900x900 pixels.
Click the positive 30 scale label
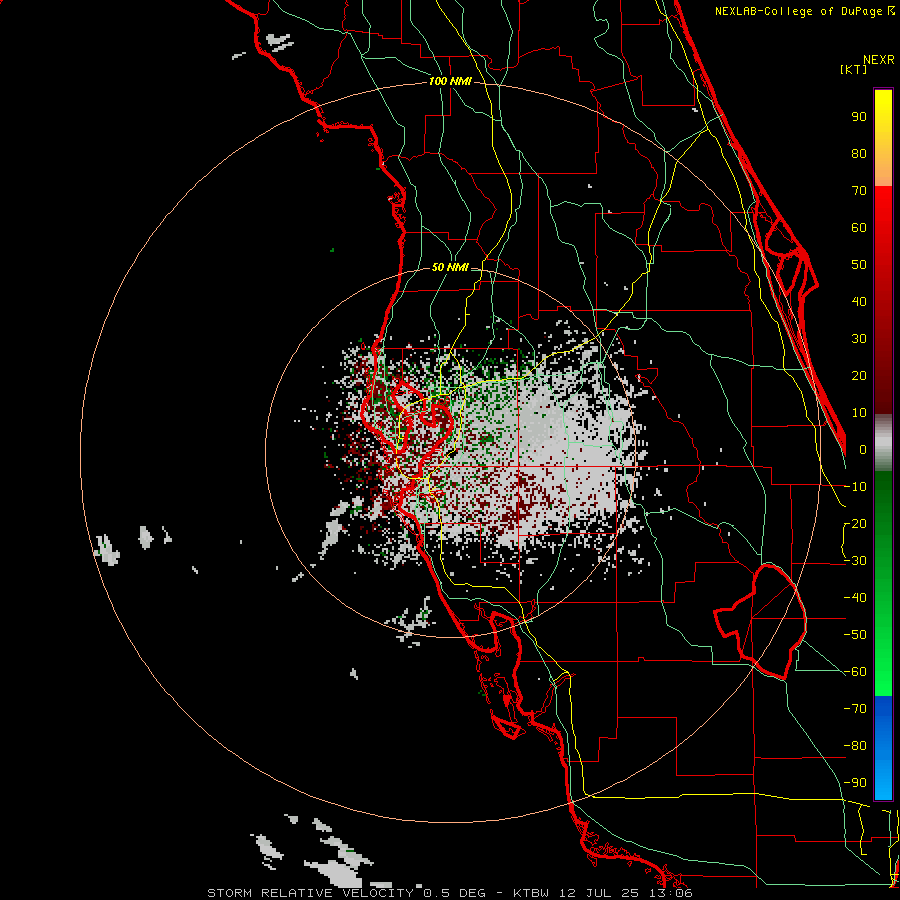click(859, 339)
